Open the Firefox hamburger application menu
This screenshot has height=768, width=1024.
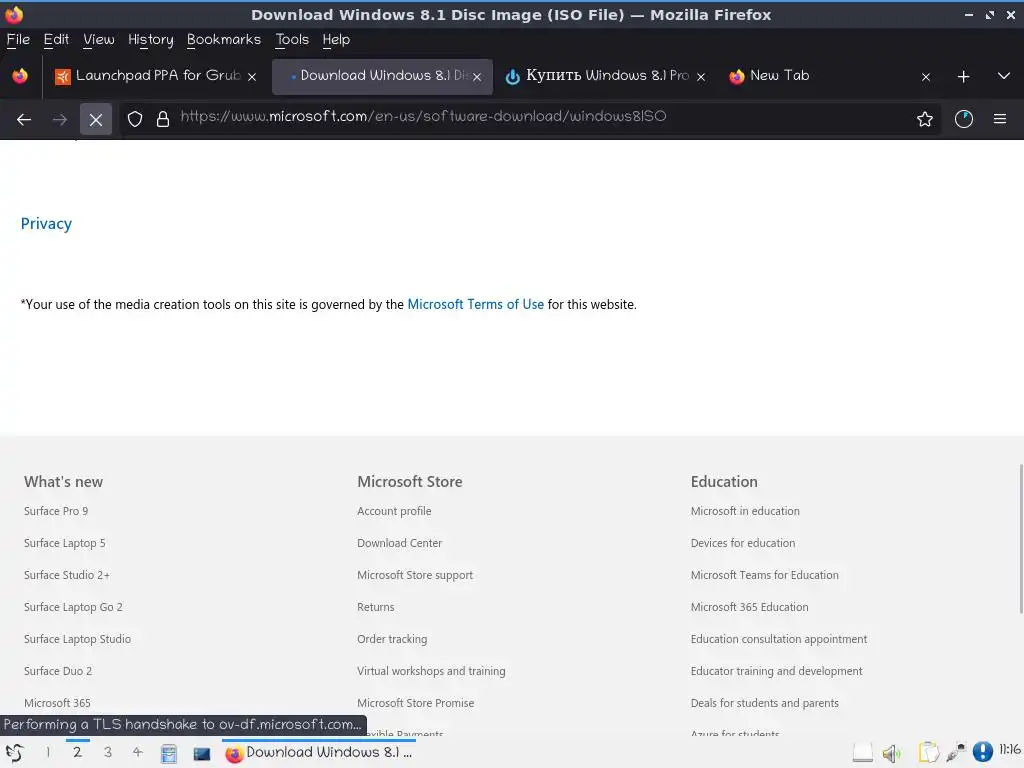[1000, 119]
